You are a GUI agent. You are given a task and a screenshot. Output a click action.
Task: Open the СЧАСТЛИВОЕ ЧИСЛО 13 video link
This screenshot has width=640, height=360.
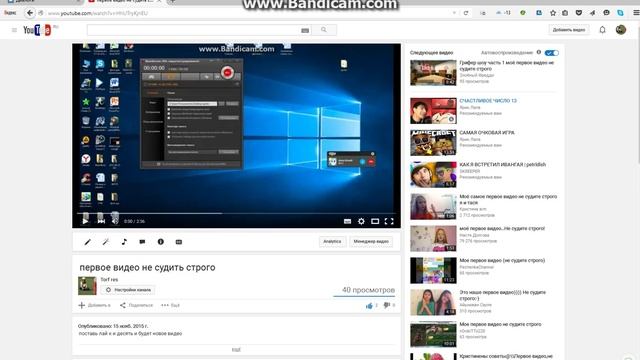488,101
